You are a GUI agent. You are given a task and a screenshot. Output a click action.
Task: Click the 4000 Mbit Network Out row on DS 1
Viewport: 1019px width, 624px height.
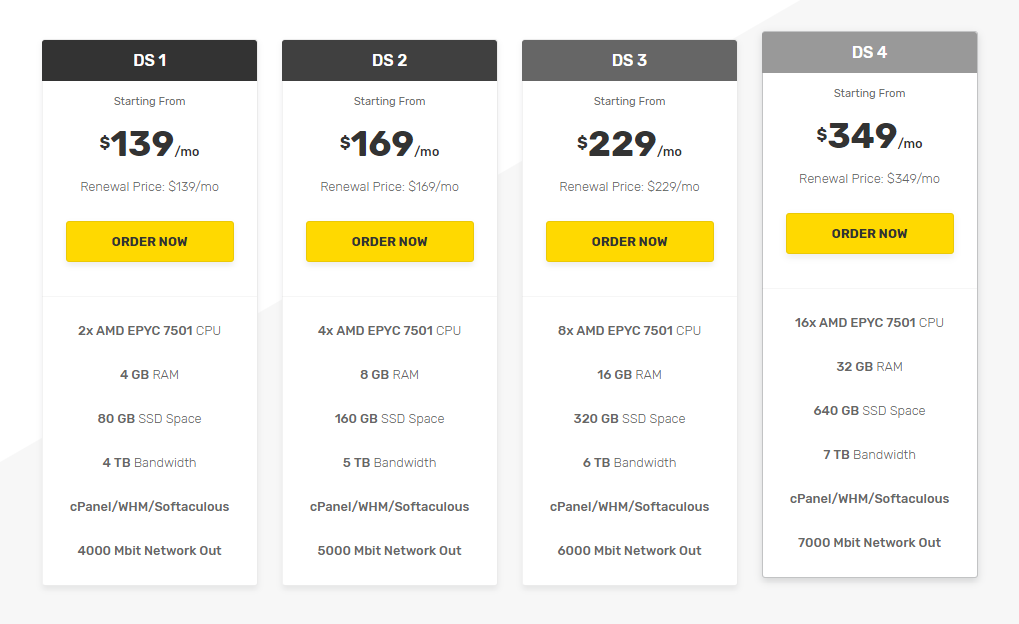tap(149, 550)
